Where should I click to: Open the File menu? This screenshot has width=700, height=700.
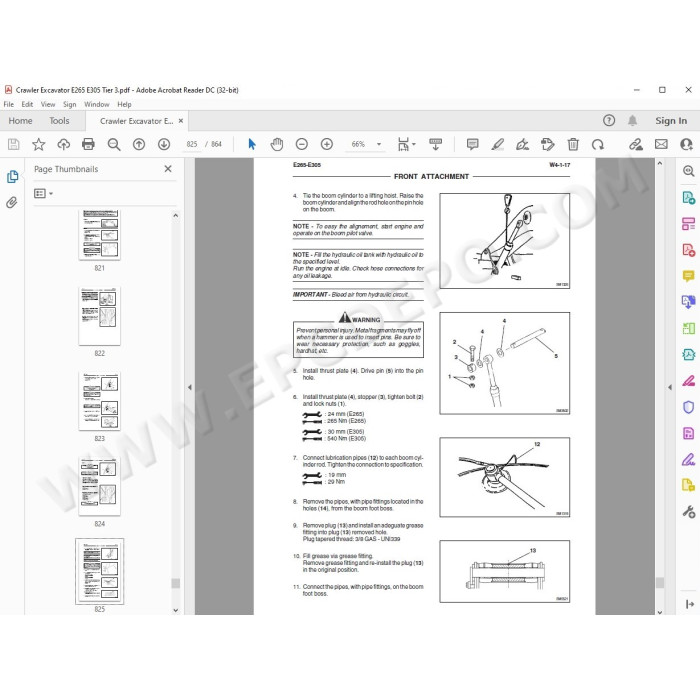pyautogui.click(x=8, y=104)
